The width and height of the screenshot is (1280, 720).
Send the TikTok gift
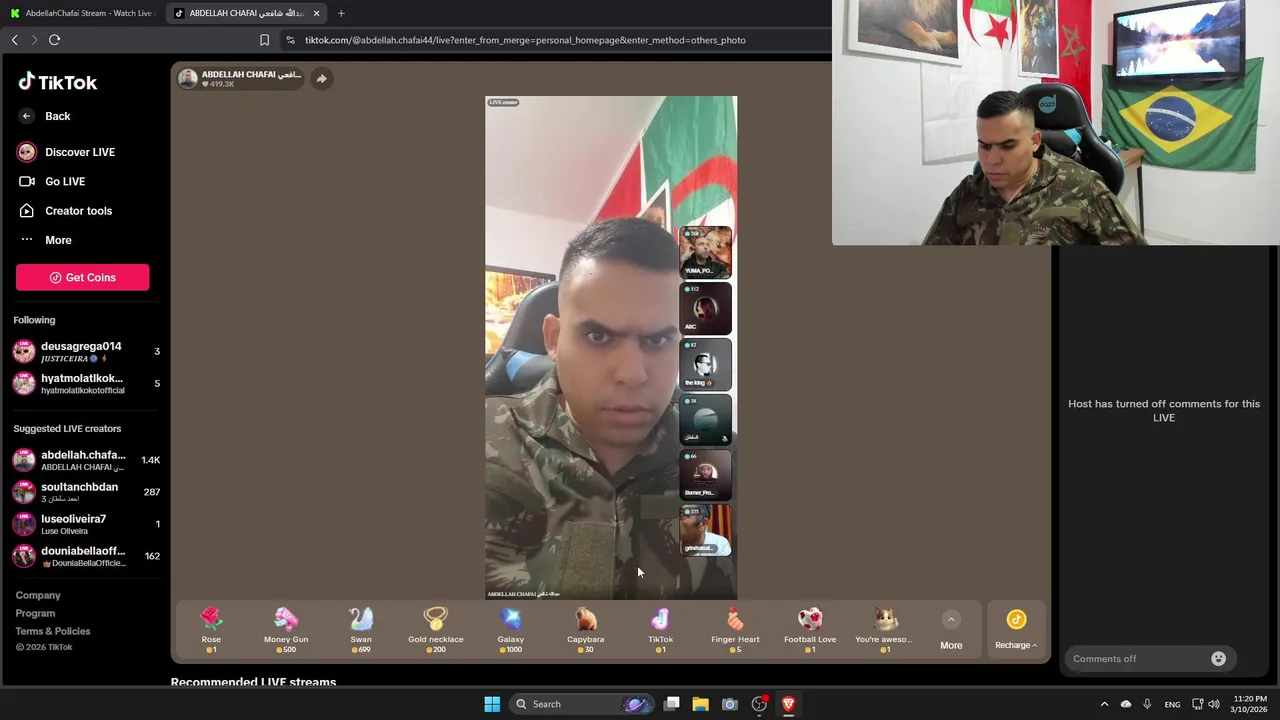661,630
